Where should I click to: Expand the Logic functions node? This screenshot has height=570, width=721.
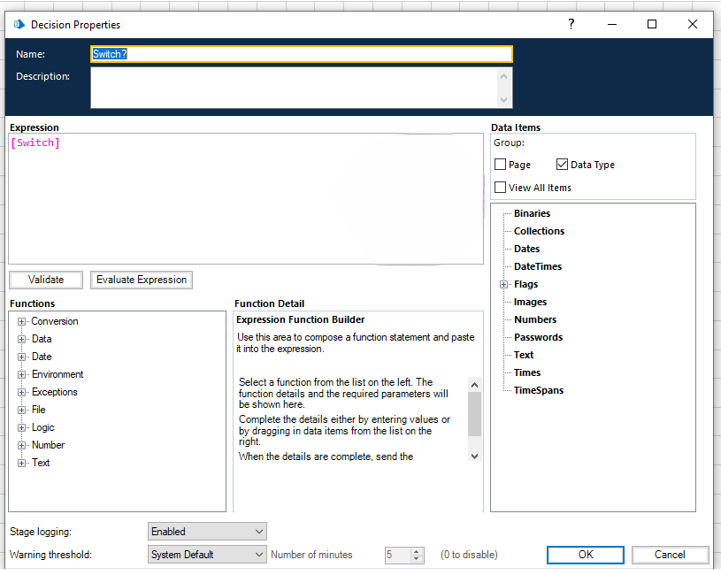(22, 428)
